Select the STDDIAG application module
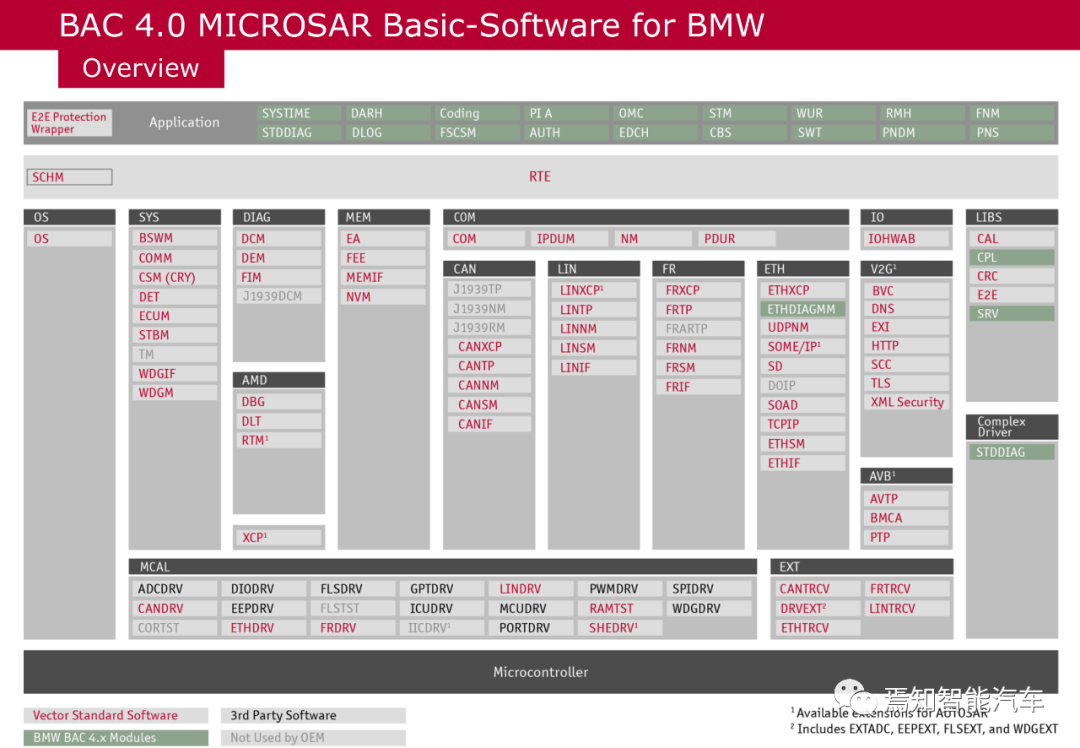The width and height of the screenshot is (1080, 748). tap(299, 132)
